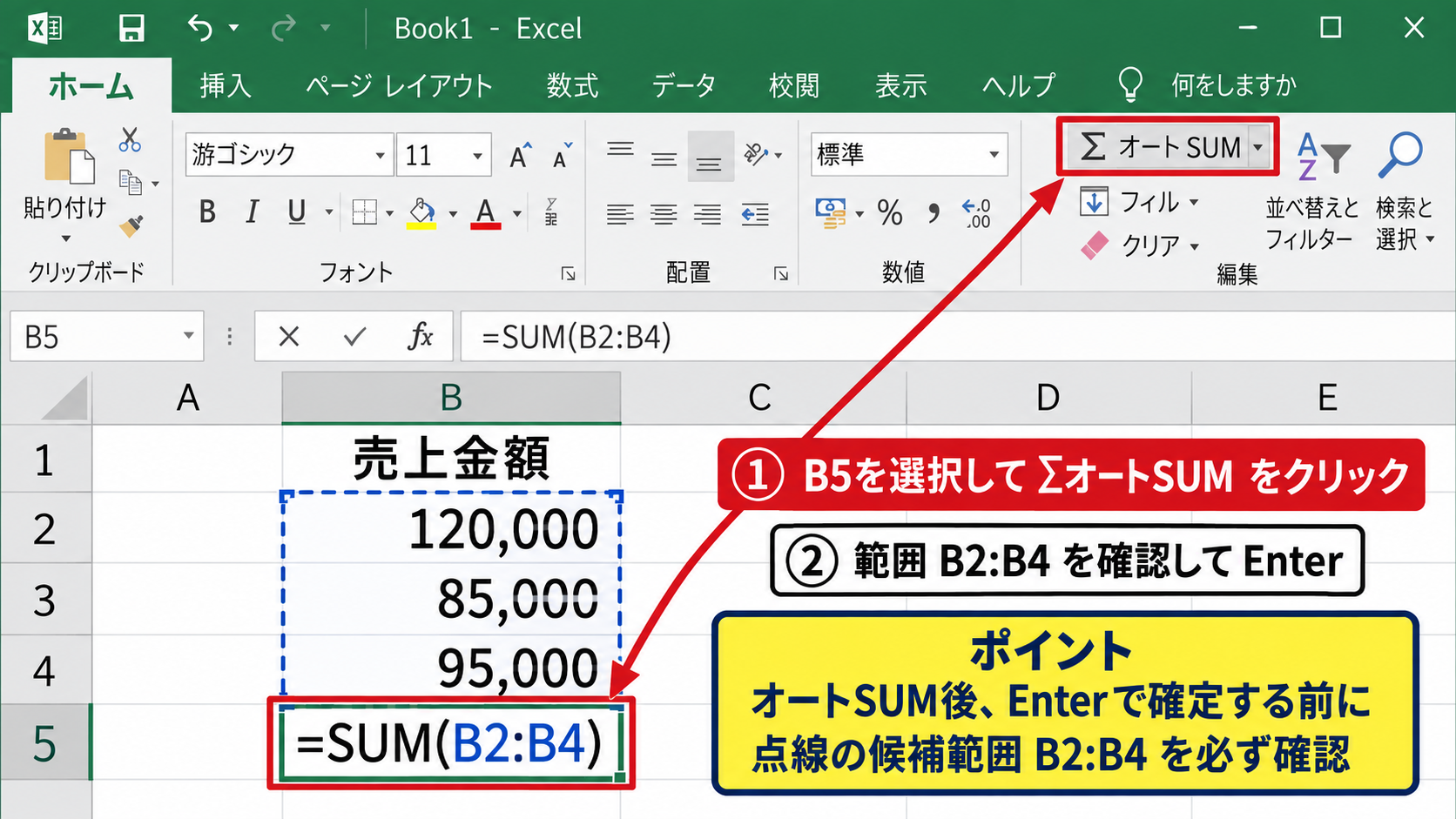Click the Format Painter brush icon

click(x=131, y=226)
